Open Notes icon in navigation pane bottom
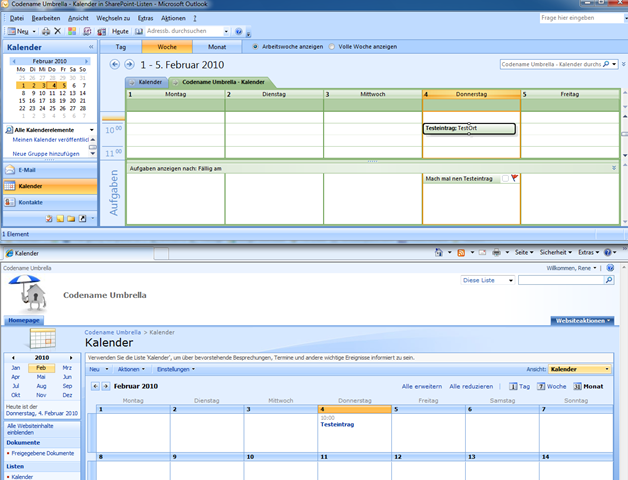This screenshot has height=480, width=628. click(60, 218)
